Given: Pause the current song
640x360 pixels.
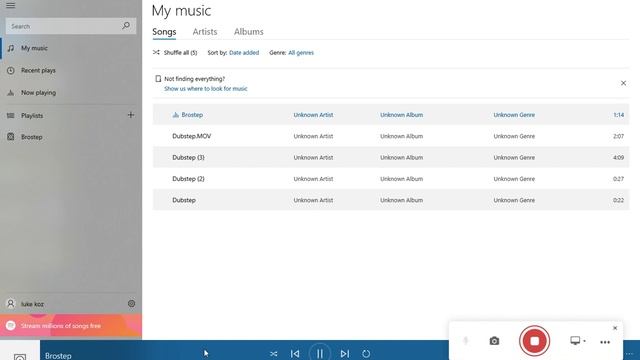Looking at the screenshot, I should (x=320, y=353).
